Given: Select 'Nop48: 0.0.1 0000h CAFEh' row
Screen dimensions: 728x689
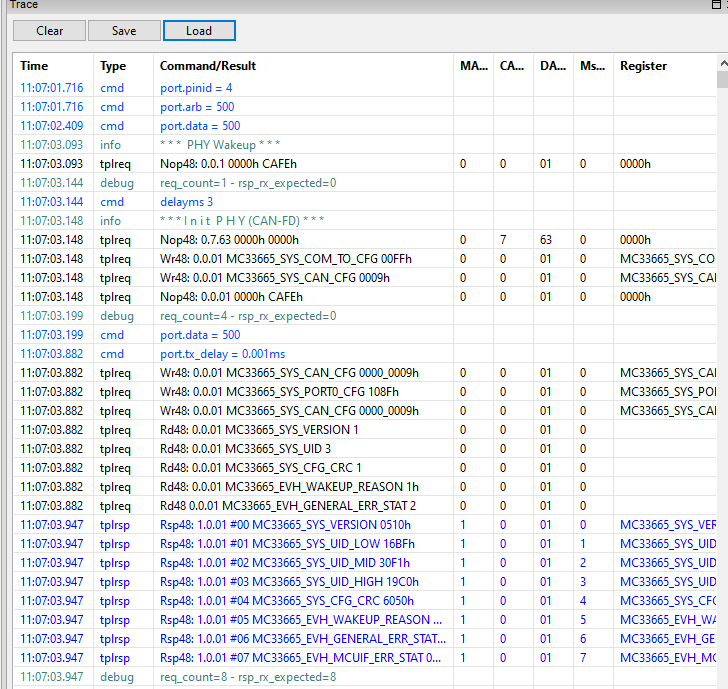Looking at the screenshot, I should (364, 164).
